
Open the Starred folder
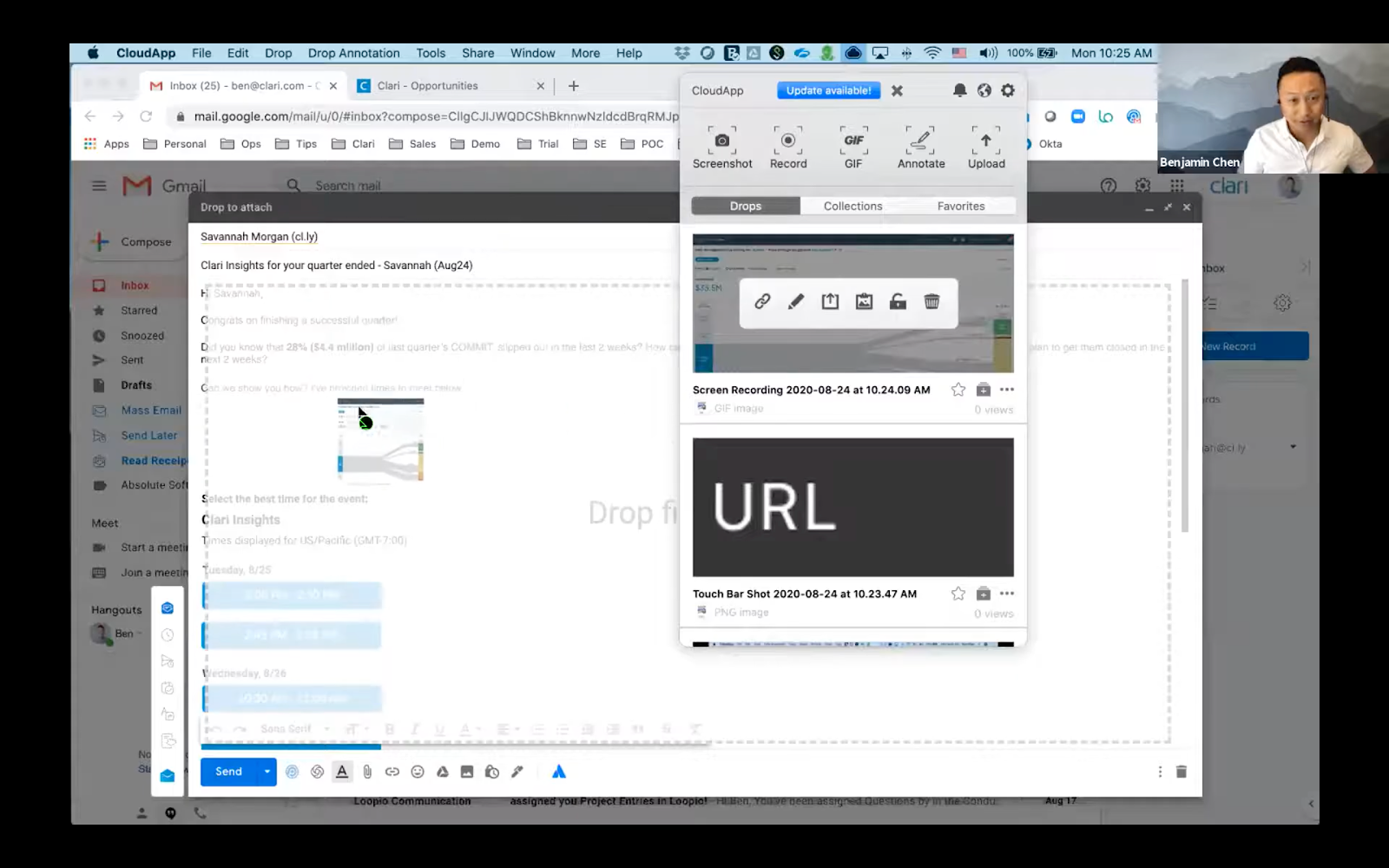click(139, 311)
